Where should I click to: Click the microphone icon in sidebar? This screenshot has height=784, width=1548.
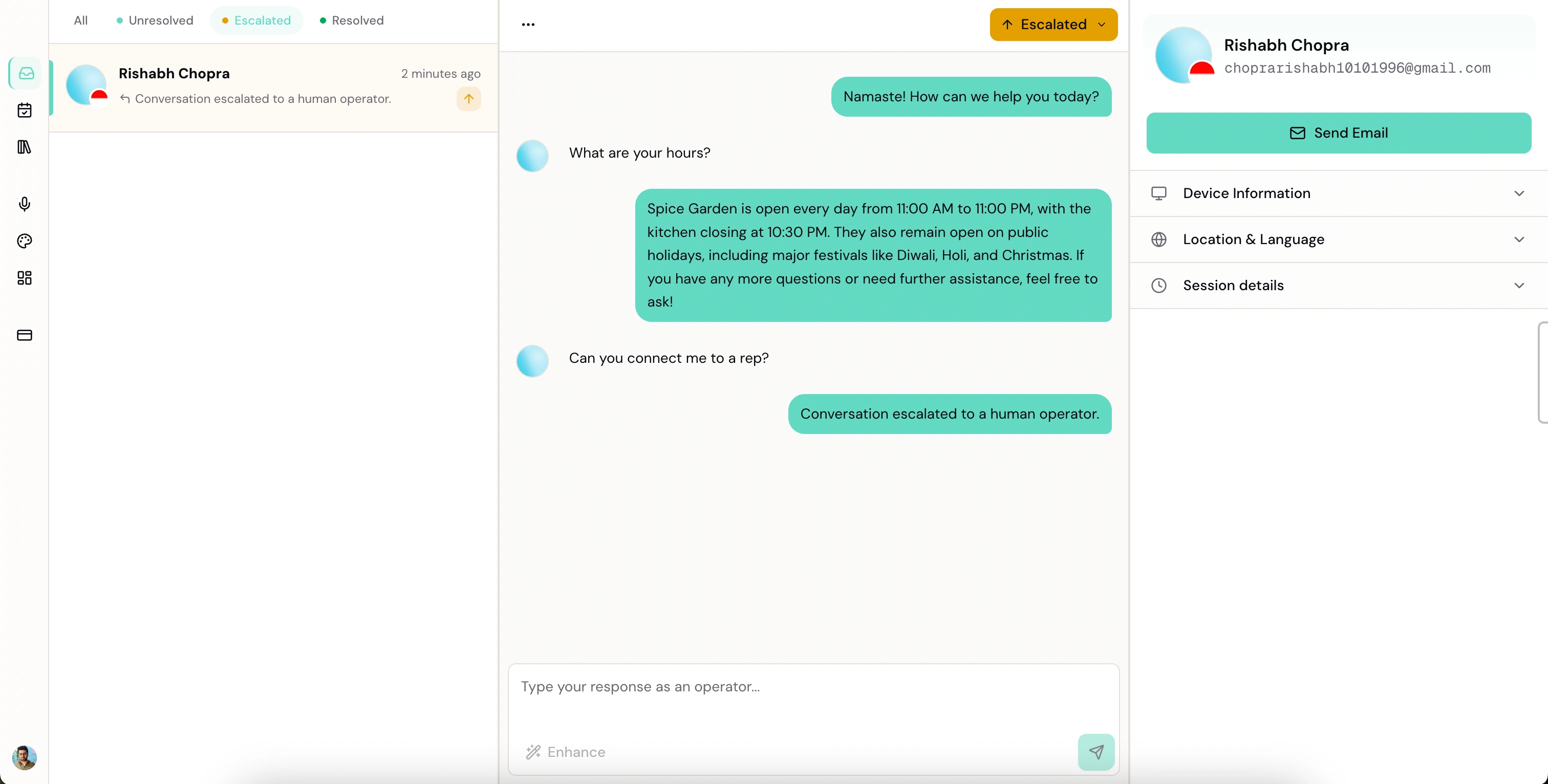[x=25, y=204]
